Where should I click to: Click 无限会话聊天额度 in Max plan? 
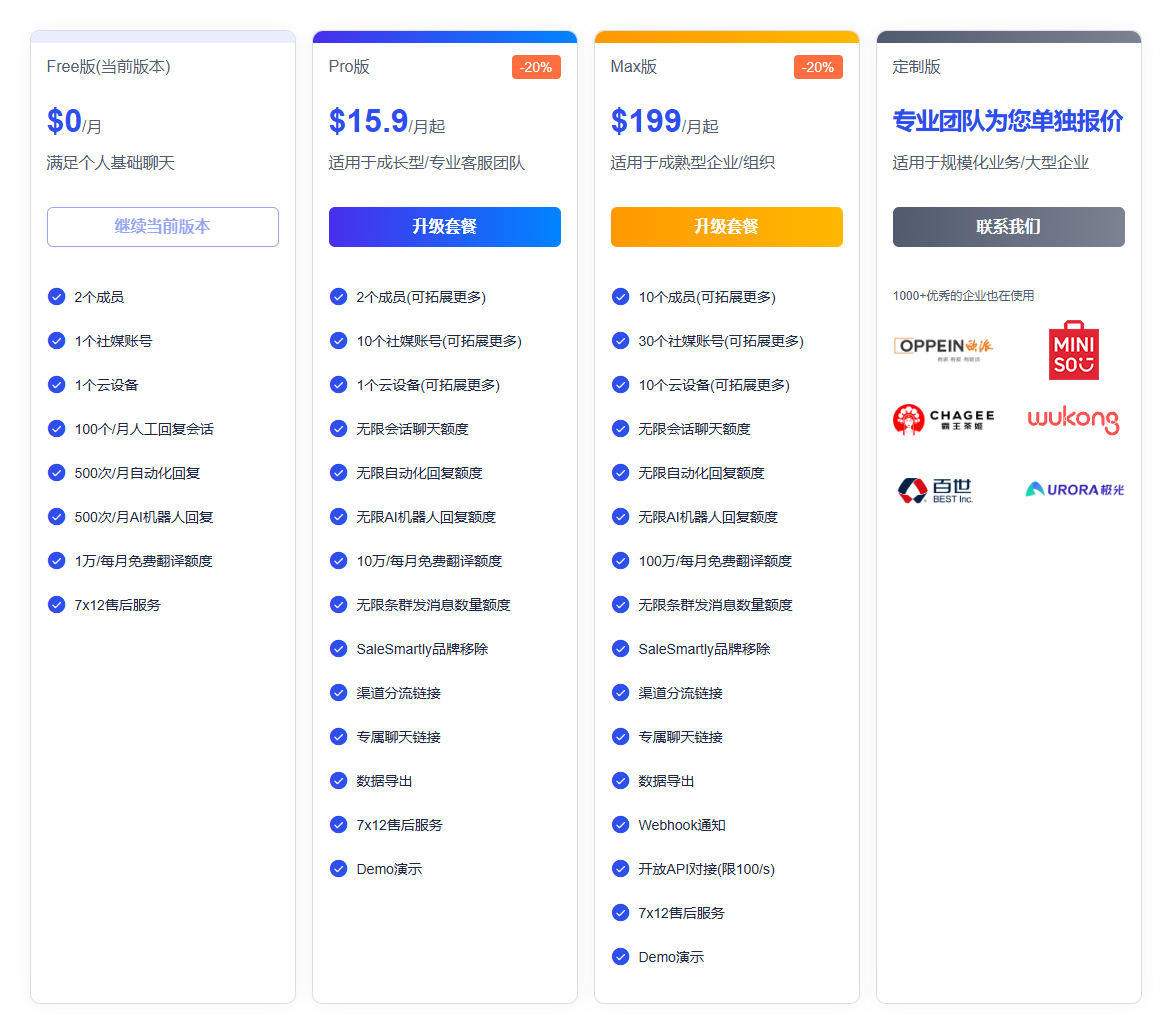pyautogui.click(x=694, y=429)
